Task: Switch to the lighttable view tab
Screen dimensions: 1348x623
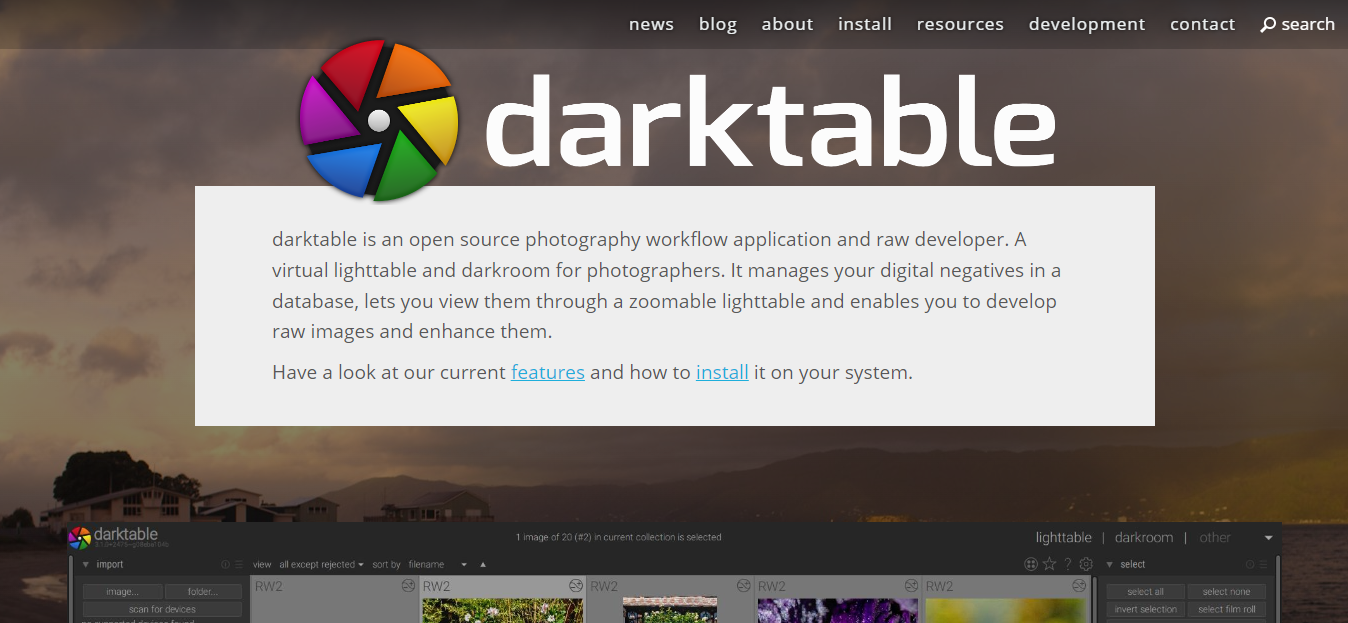Action: [1063, 537]
